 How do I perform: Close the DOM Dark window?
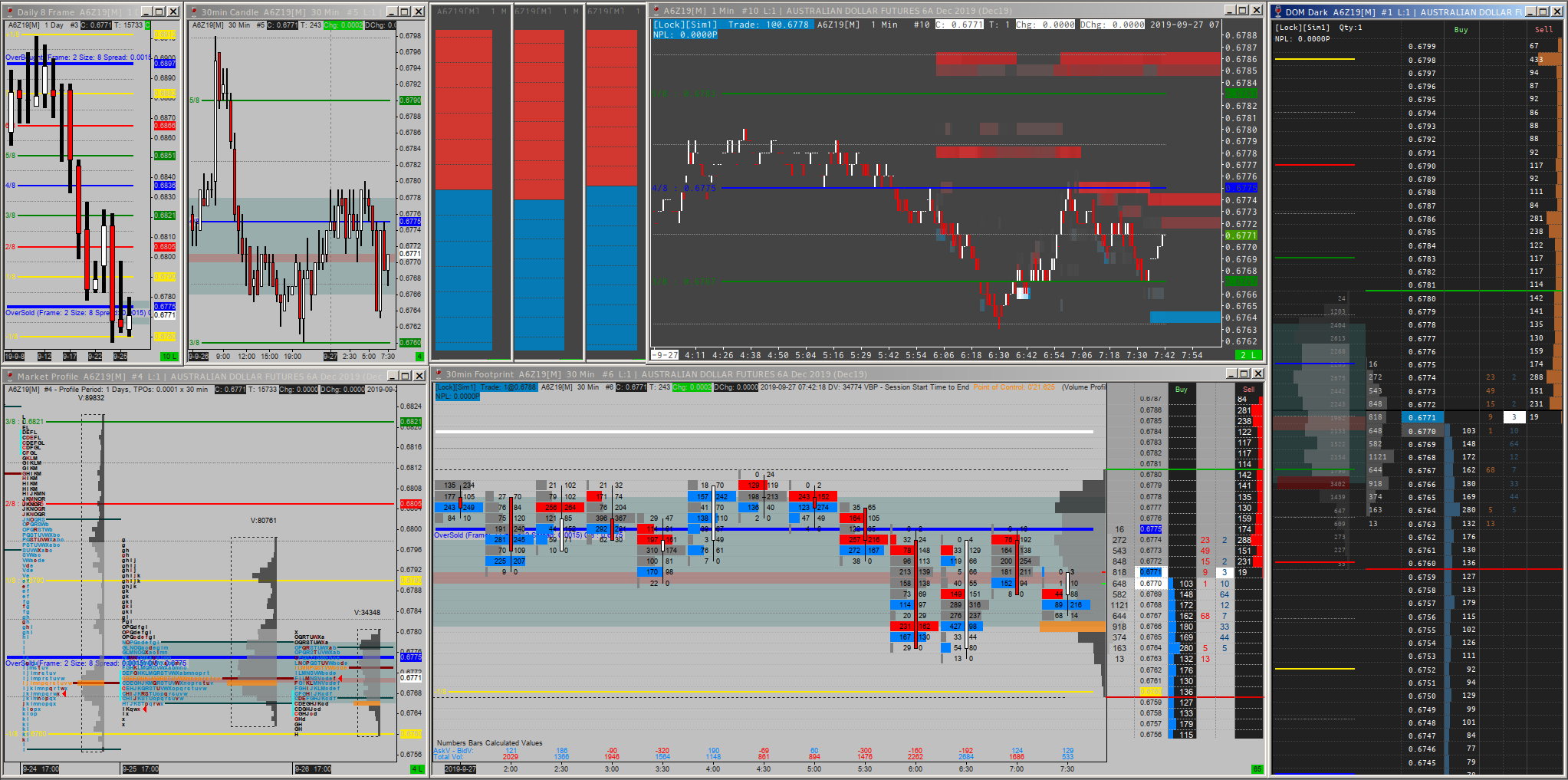tap(1558, 12)
